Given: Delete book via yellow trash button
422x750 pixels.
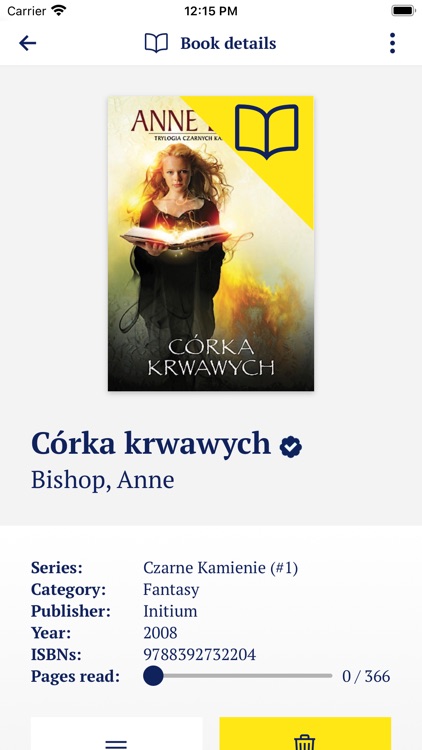Looking at the screenshot, I should [x=305, y=733].
